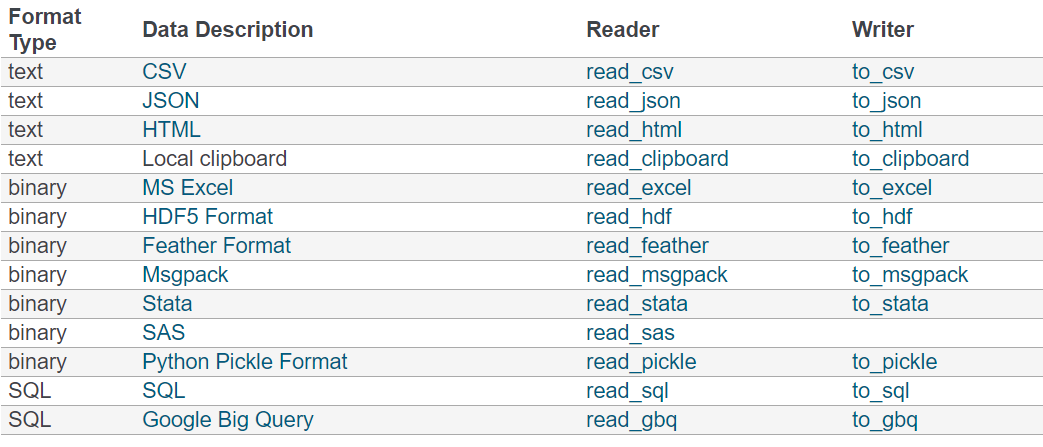
Task: Open the Stata link
Action: tap(168, 304)
